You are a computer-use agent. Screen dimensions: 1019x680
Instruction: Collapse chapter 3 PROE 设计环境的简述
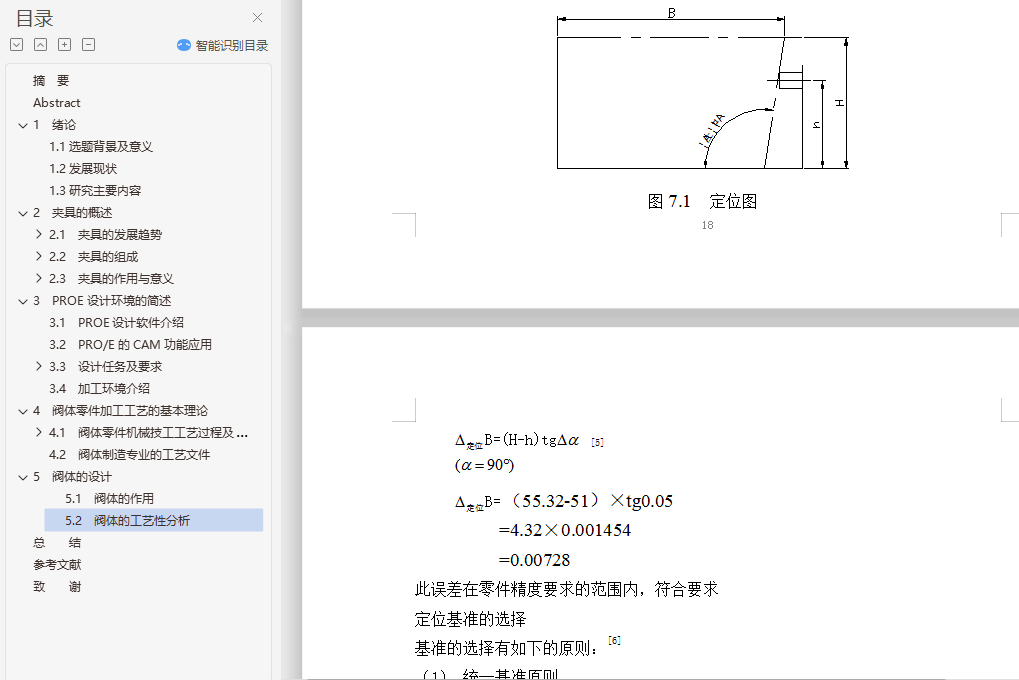23,301
